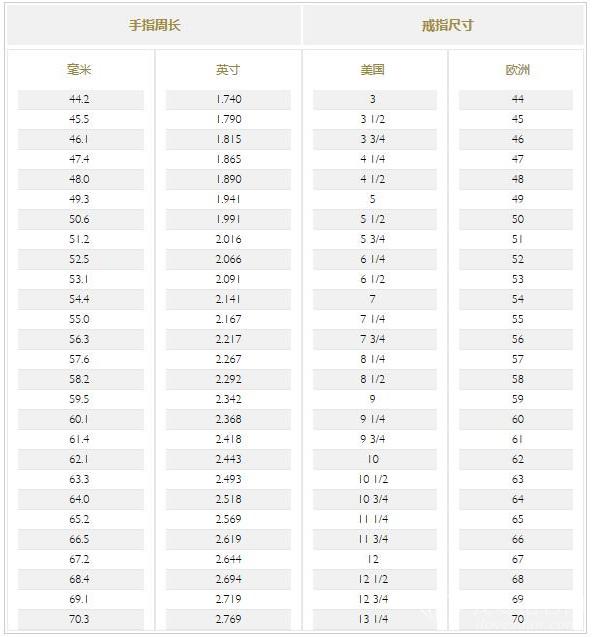This screenshot has height=637, width=592.
Task: Click the 戒指尺寸 header
Action: (447, 25)
